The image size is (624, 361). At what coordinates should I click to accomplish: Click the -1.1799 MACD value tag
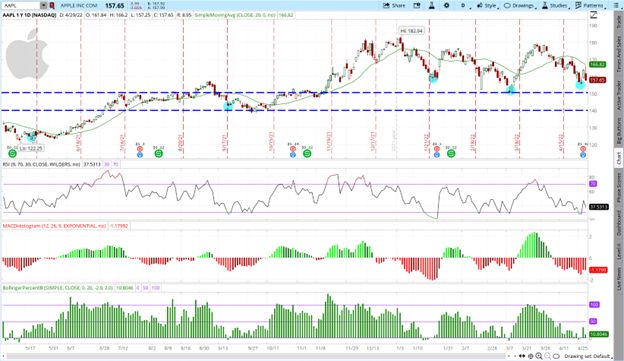[x=598, y=270]
